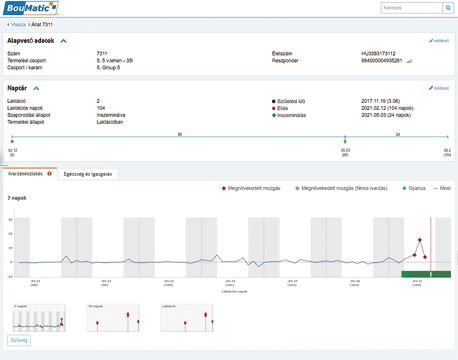Collapse the Alapvető adatok section

point(64,41)
